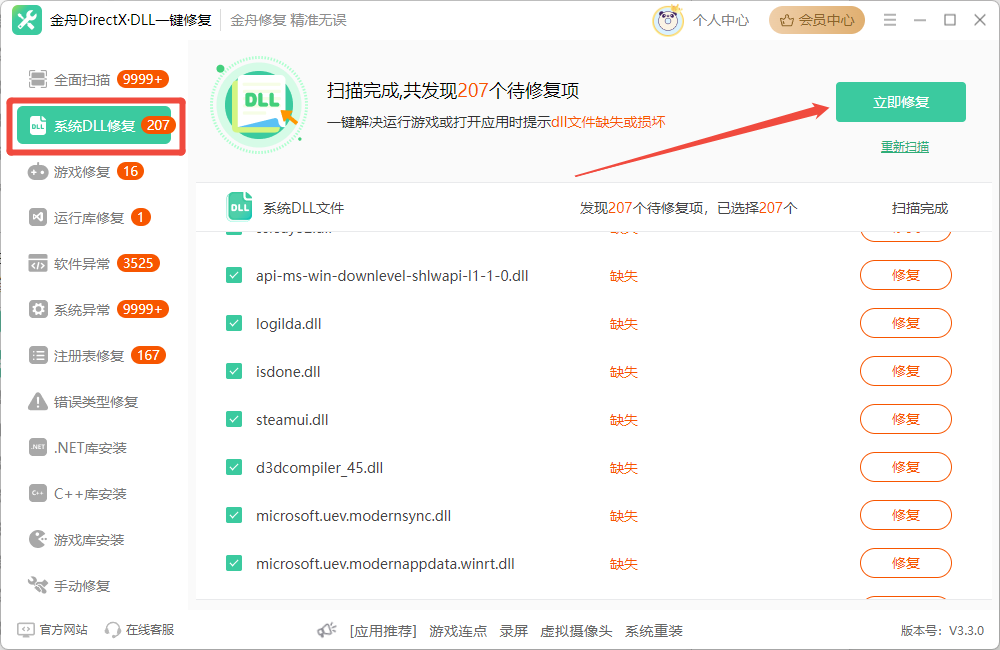This screenshot has height=650, width=1000.
Task: Uncheck api-ms-win-downlevel-shlwapi-l1-1-0.dll checkbox
Action: pos(234,276)
